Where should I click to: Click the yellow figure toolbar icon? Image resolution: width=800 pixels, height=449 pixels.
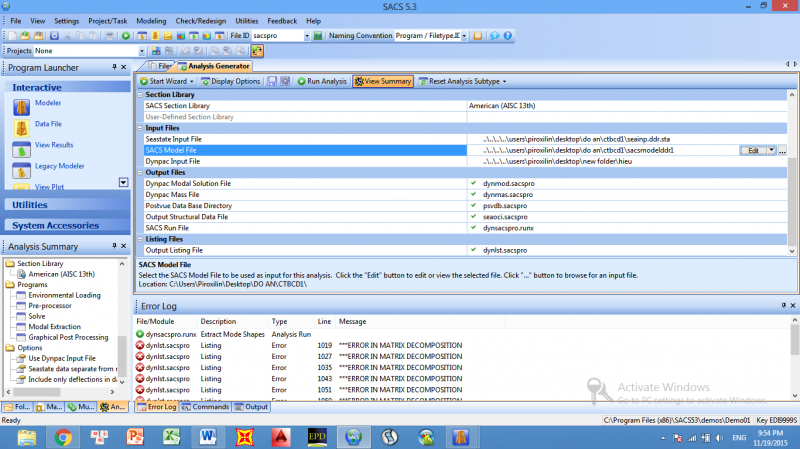[x=155, y=36]
